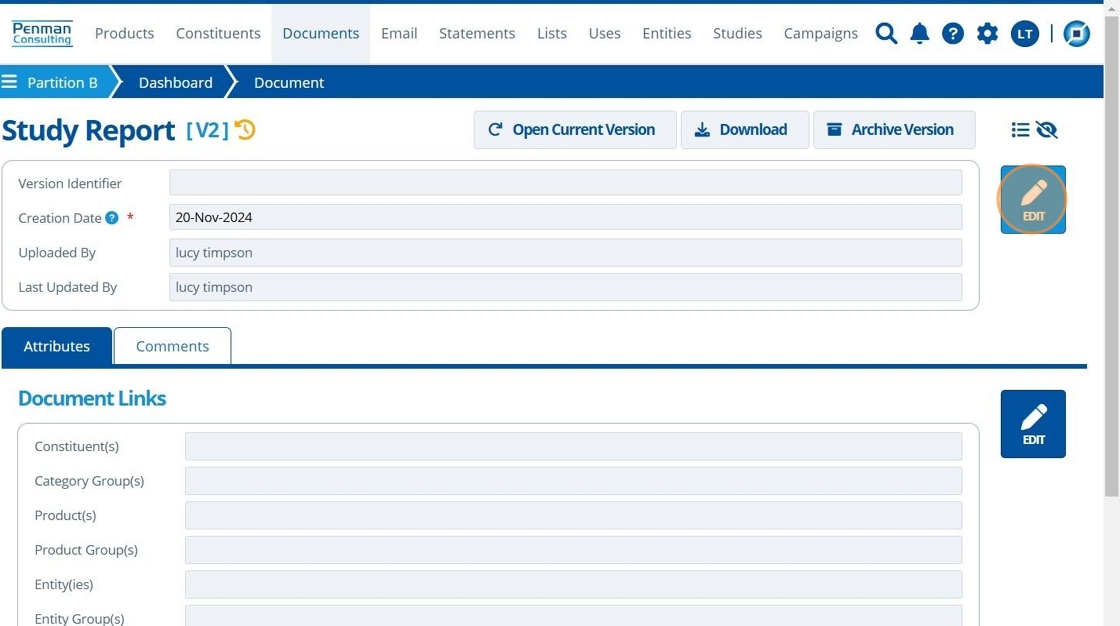Open the Statements menu

(476, 34)
